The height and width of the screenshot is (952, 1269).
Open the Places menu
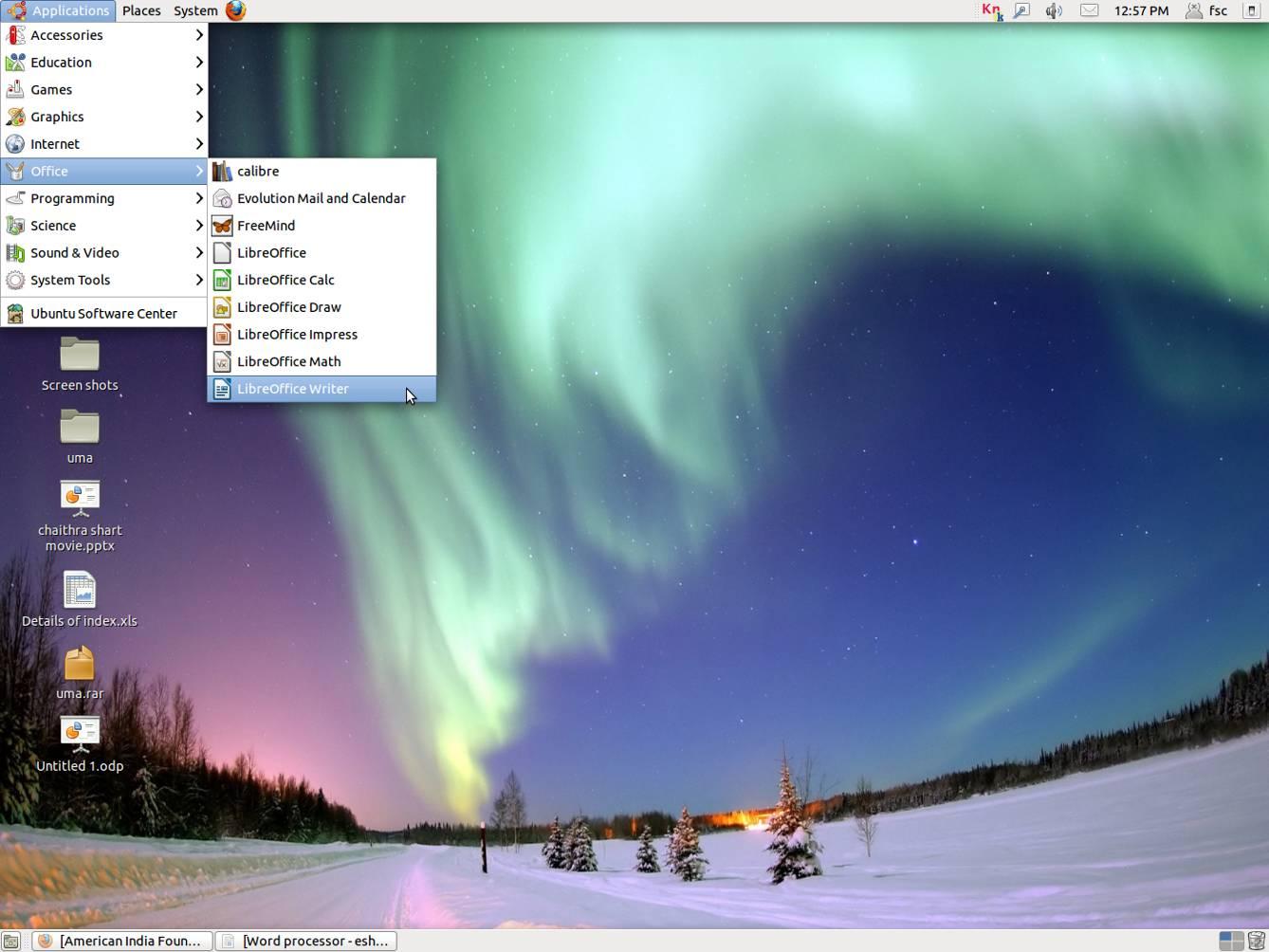click(141, 10)
